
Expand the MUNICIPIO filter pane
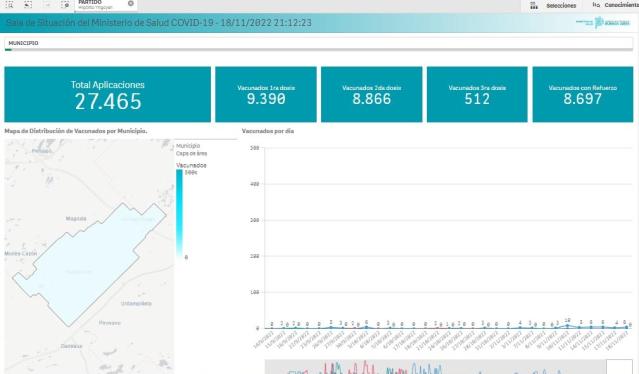[x=319, y=43]
